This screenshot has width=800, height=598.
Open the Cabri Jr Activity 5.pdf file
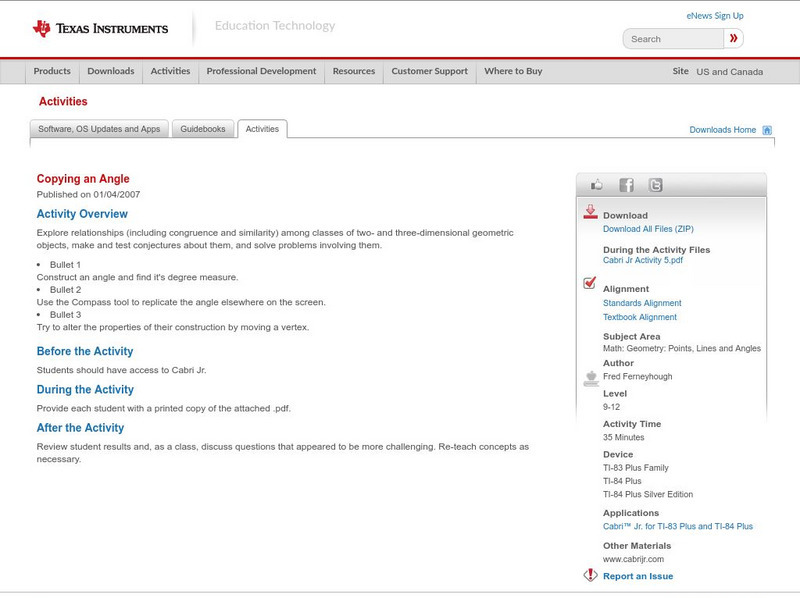tap(643, 260)
